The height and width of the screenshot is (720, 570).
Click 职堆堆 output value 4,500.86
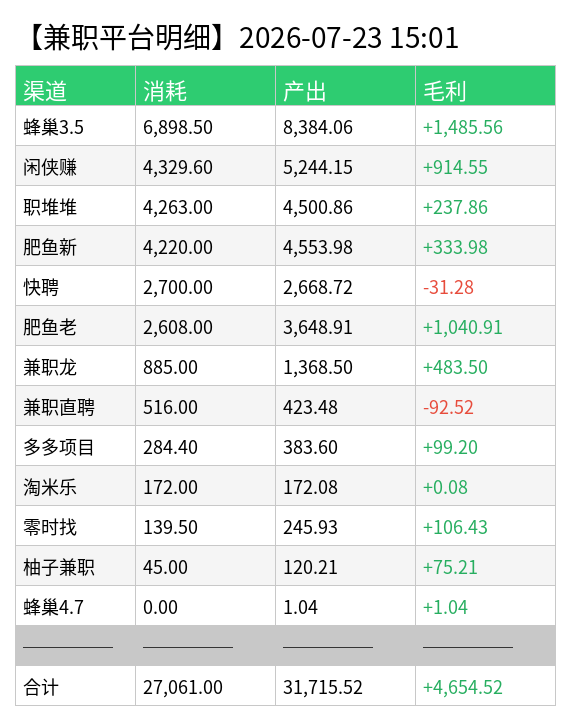pyautogui.click(x=318, y=207)
